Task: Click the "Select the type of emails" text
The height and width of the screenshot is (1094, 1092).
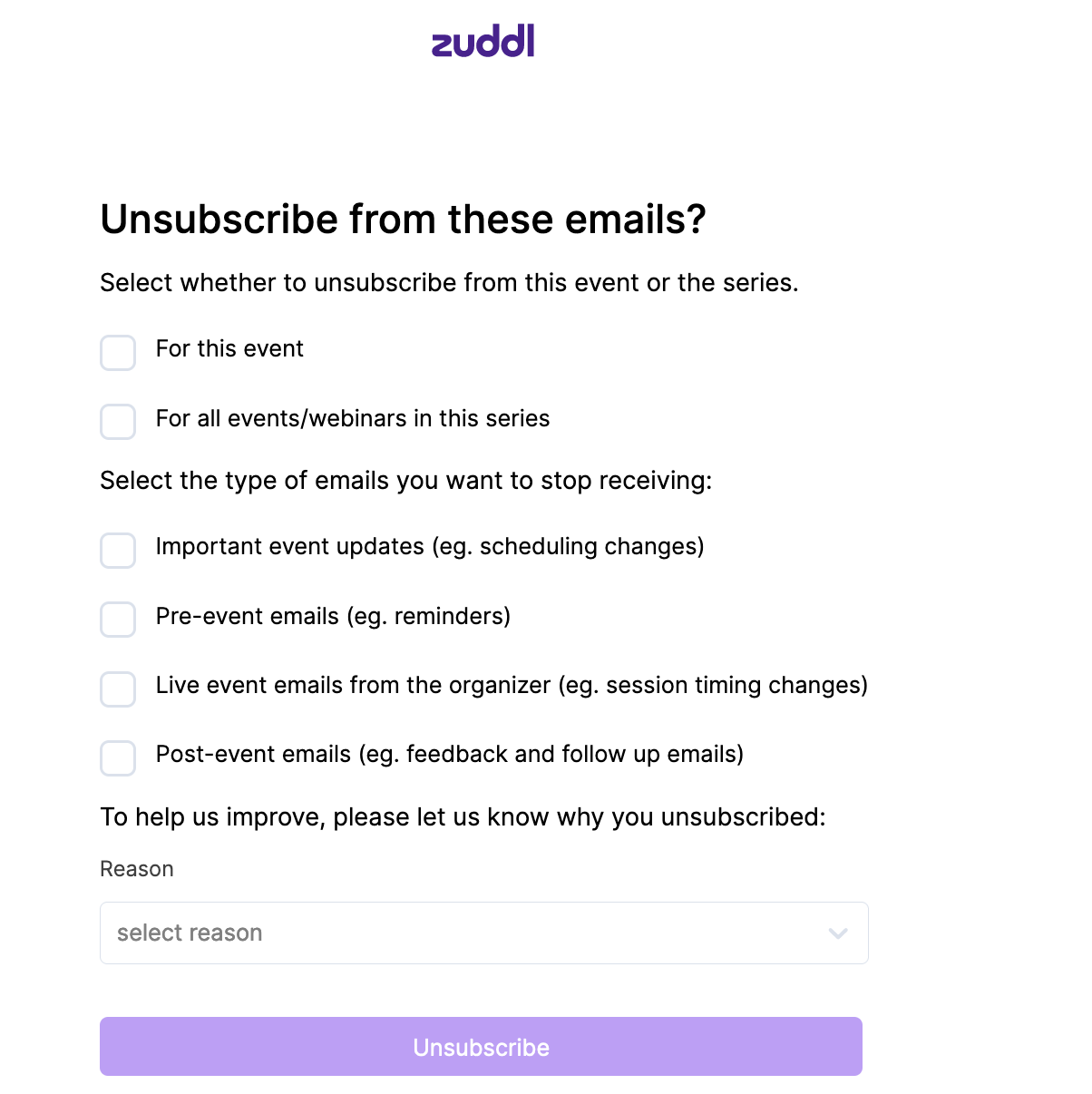Action: pyautogui.click(x=405, y=481)
